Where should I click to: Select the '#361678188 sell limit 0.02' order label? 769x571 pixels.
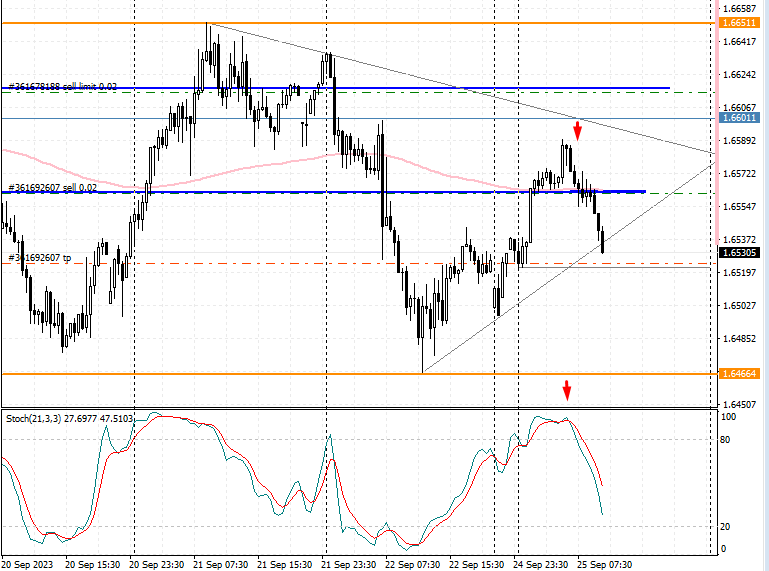(x=63, y=86)
